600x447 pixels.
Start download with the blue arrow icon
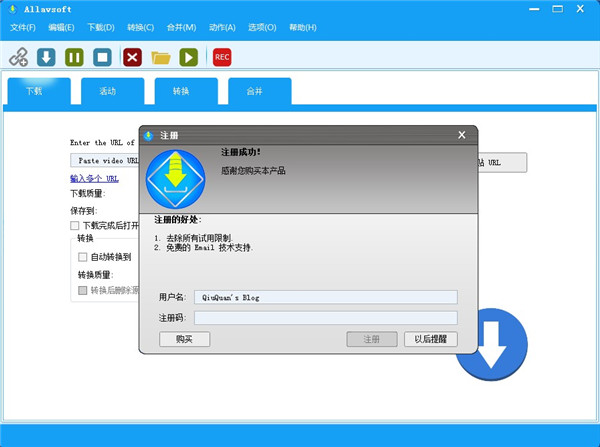tap(46, 57)
